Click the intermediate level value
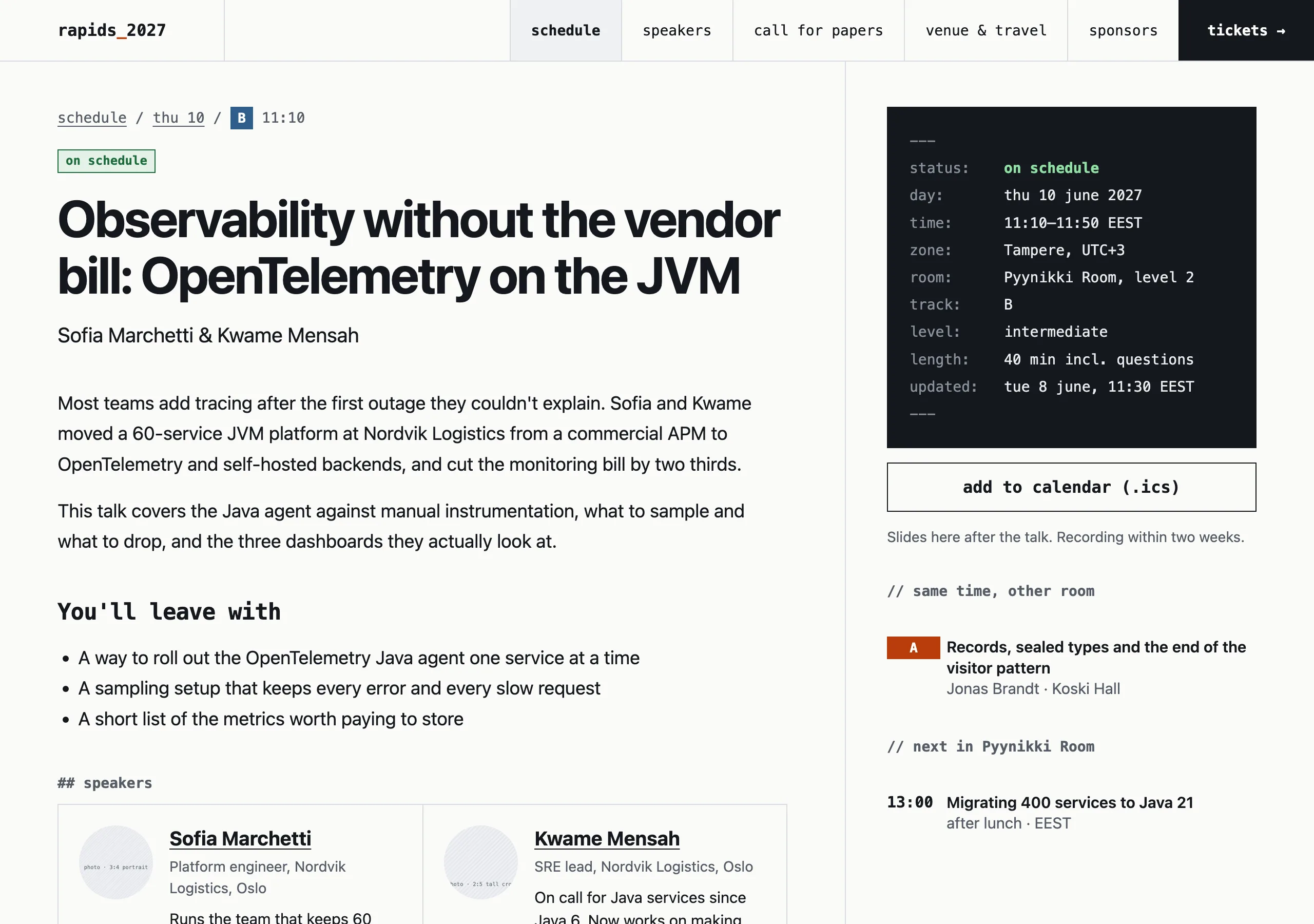 click(x=1056, y=332)
